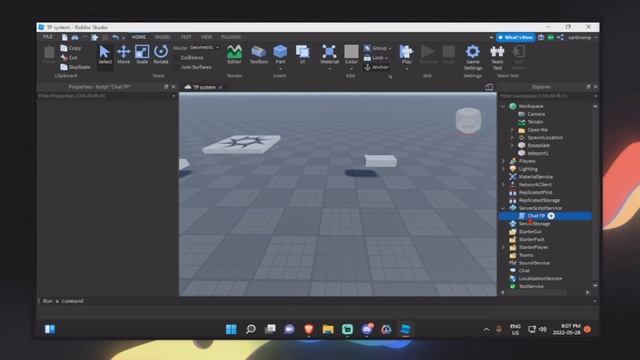Image resolution: width=640 pixels, height=360 pixels.
Task: Open Windows taskbar Search
Action: [251, 329]
